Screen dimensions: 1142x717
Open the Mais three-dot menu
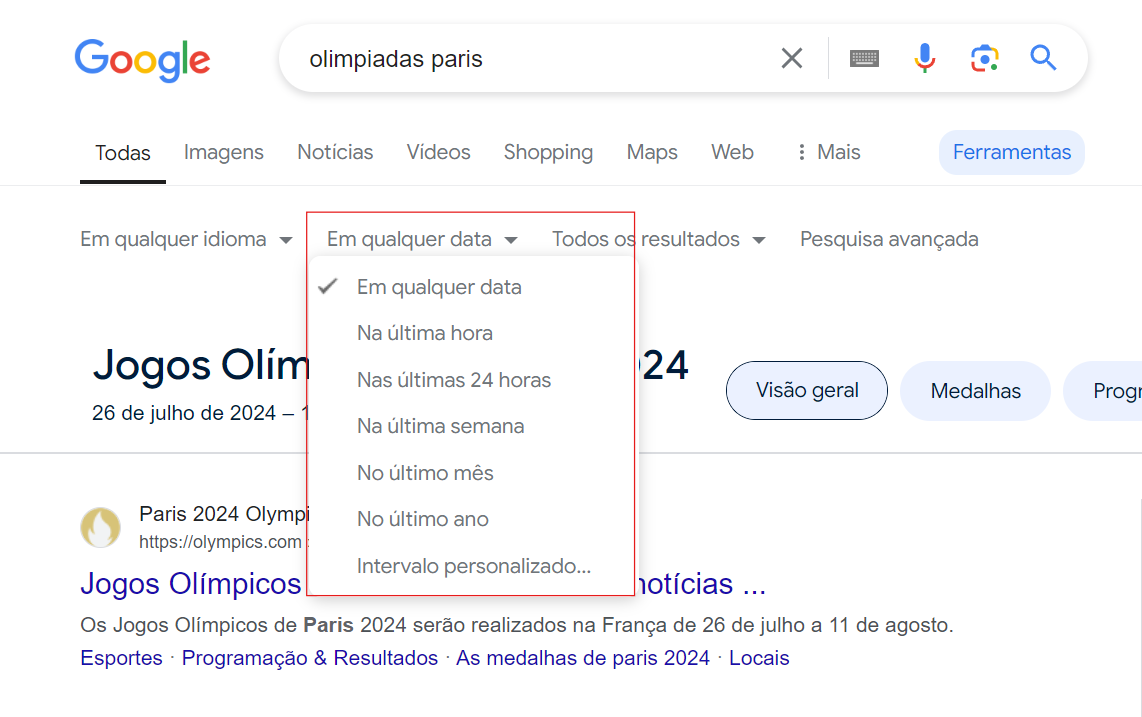click(828, 151)
